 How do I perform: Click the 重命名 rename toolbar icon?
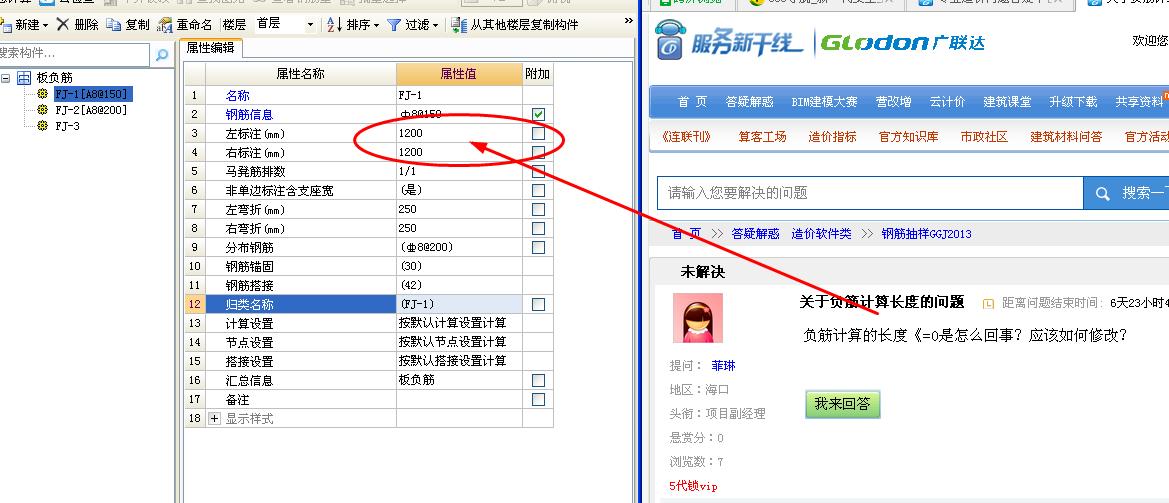click(166, 25)
